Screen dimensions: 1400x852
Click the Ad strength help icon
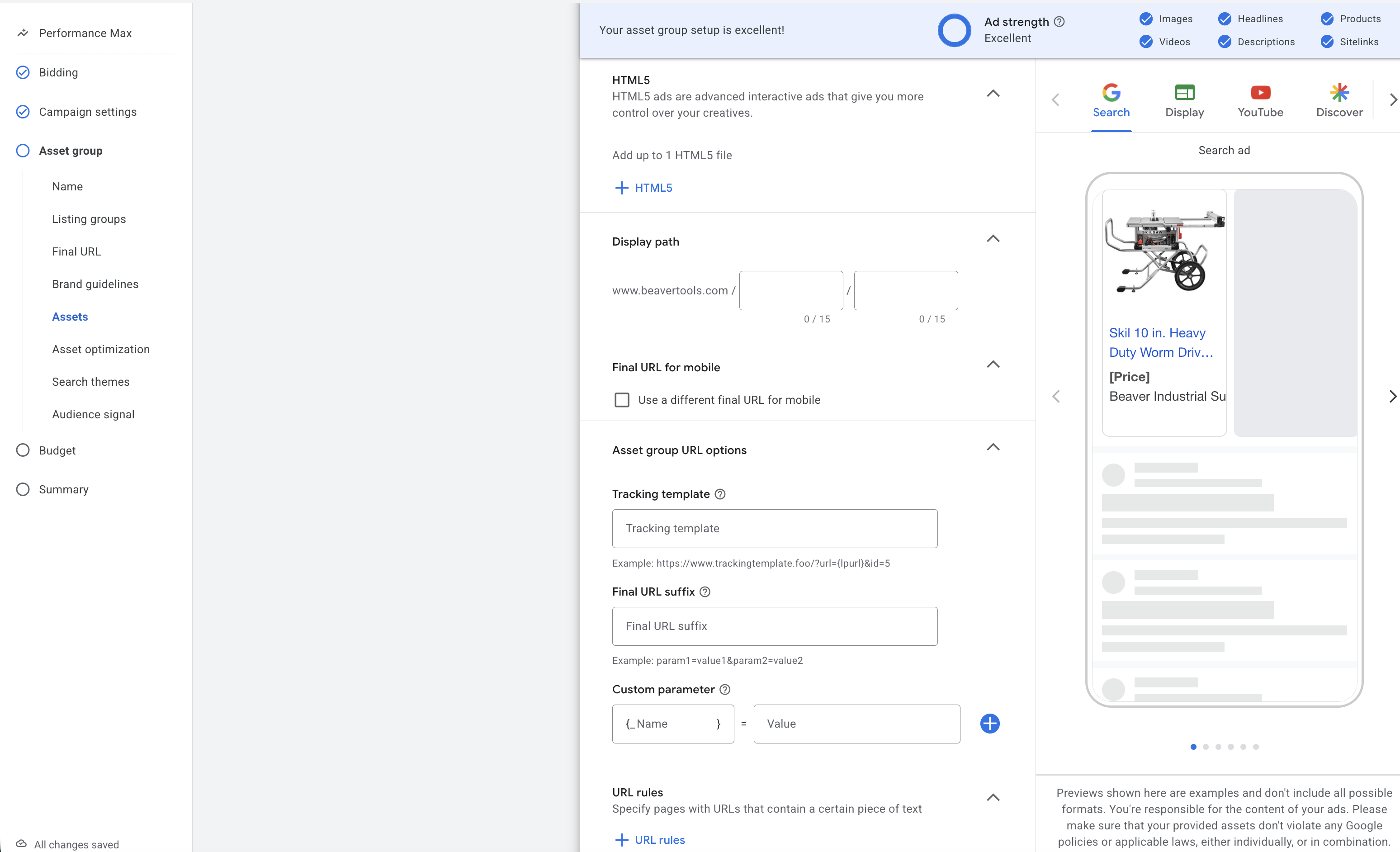click(x=1059, y=22)
